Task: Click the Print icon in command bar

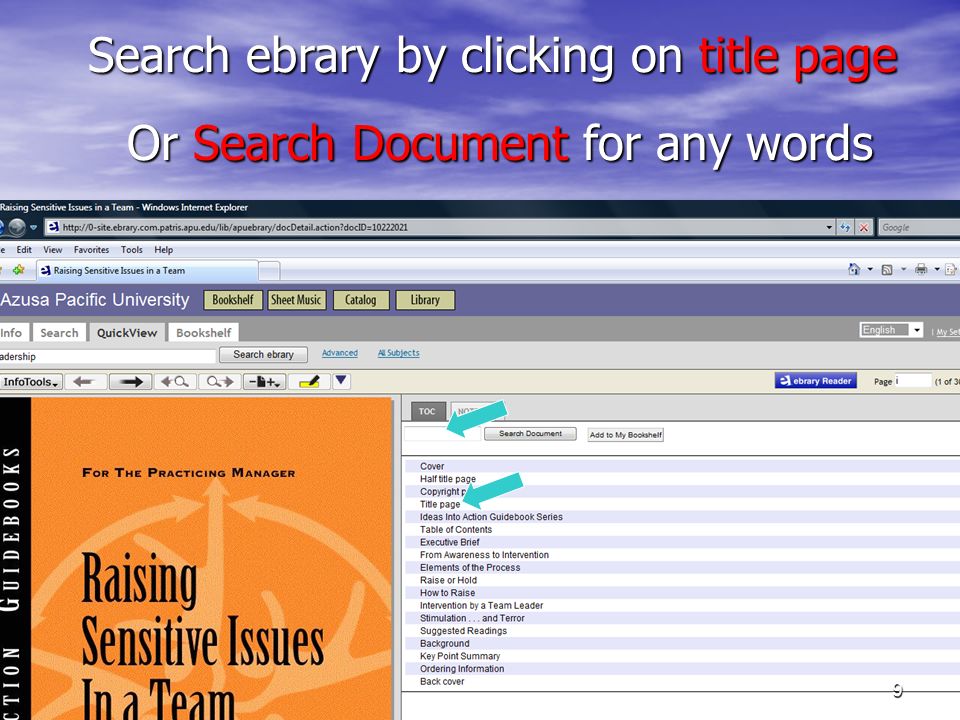Action: point(920,269)
